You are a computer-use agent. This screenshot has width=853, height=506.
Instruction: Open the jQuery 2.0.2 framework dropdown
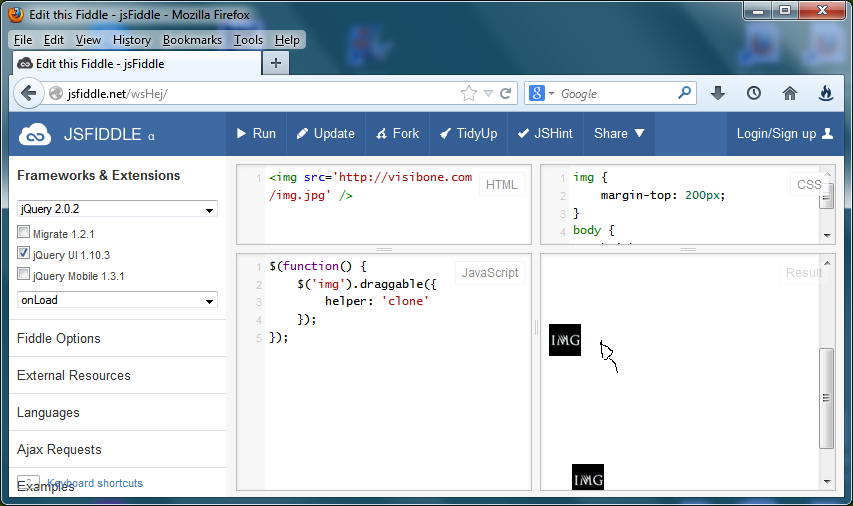point(117,209)
